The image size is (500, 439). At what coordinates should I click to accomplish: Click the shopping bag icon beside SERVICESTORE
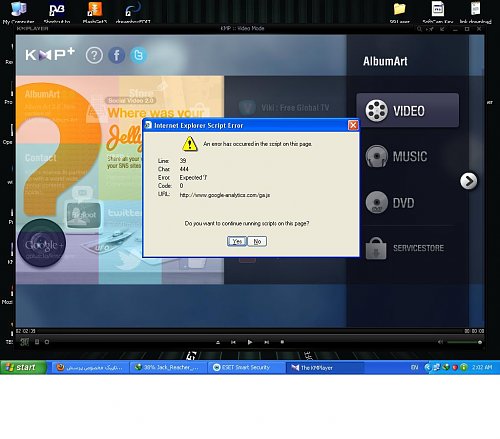tap(376, 248)
